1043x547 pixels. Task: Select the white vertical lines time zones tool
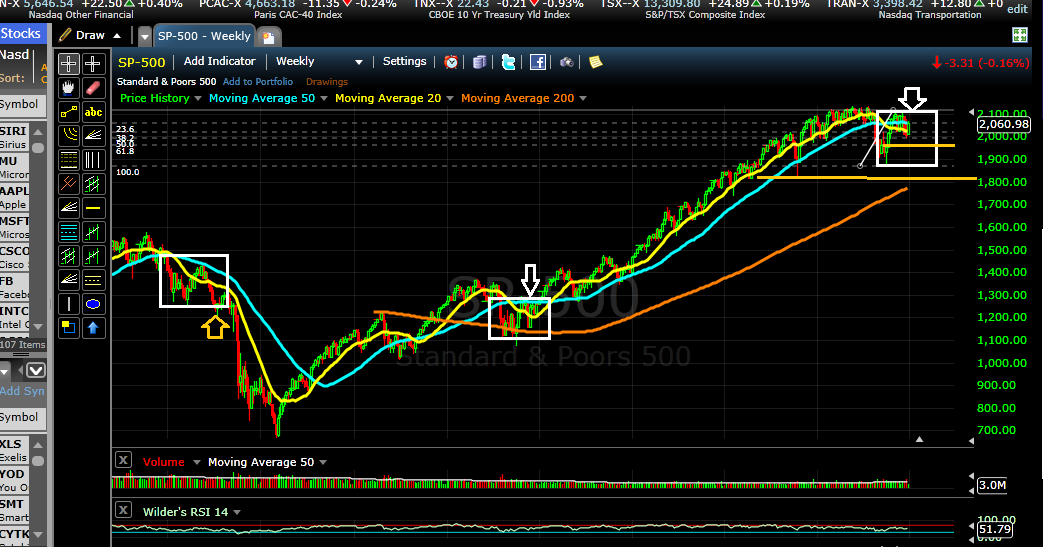93,160
